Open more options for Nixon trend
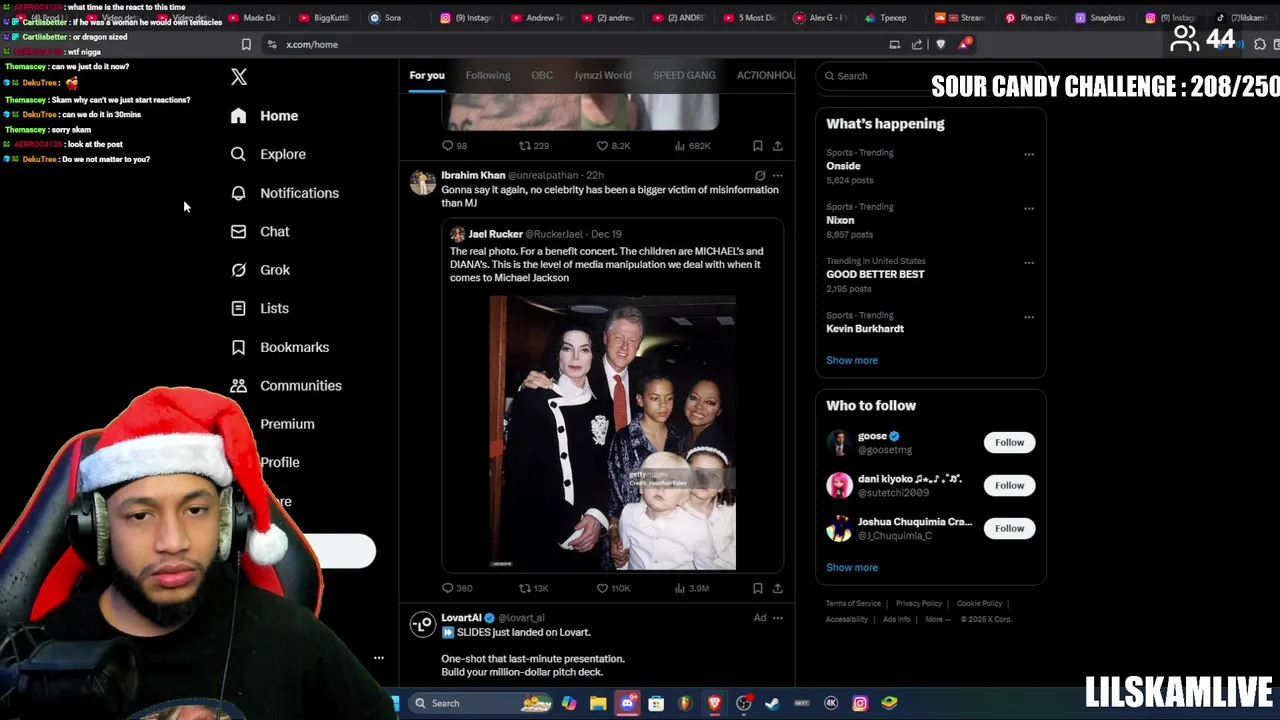 coord(1029,209)
